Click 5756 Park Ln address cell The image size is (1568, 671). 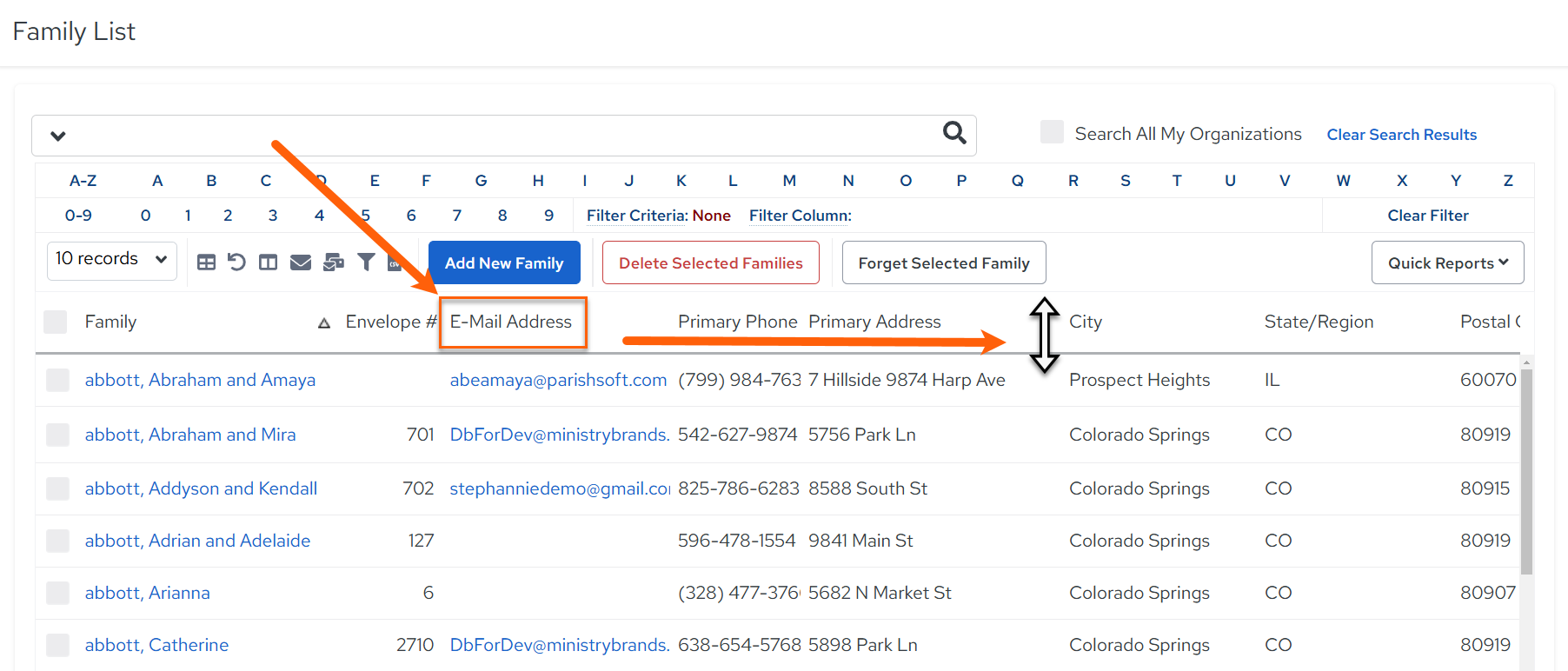coord(862,435)
